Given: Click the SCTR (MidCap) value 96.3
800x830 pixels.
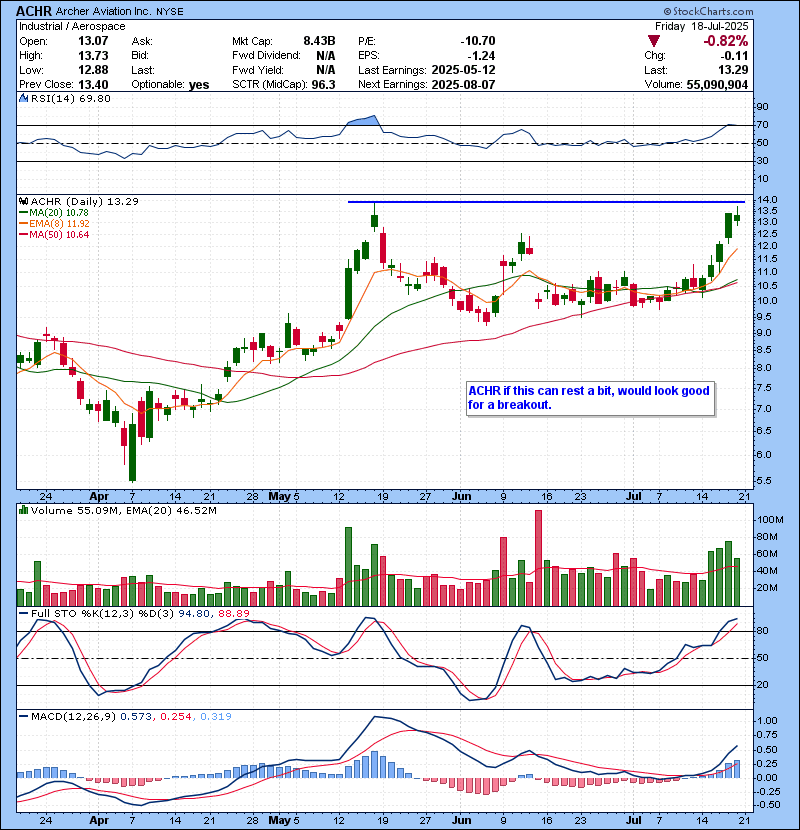Looking at the screenshot, I should (323, 85).
